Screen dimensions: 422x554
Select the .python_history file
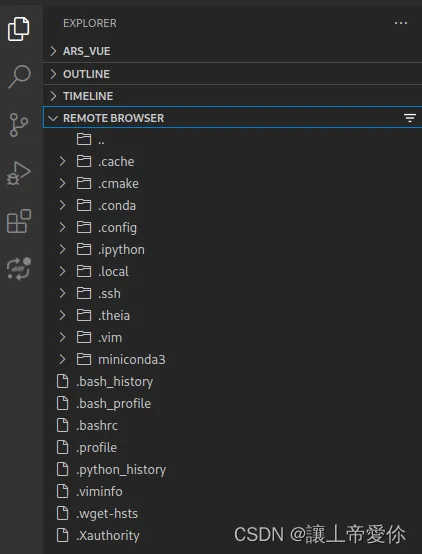(233, 469)
